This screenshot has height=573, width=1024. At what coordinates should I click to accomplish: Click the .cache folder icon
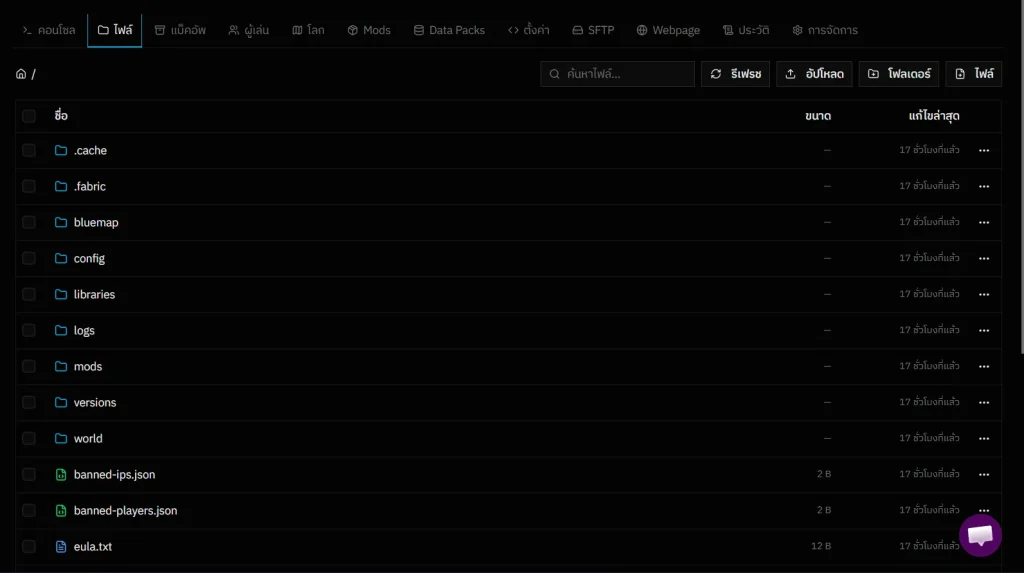pyautogui.click(x=61, y=151)
